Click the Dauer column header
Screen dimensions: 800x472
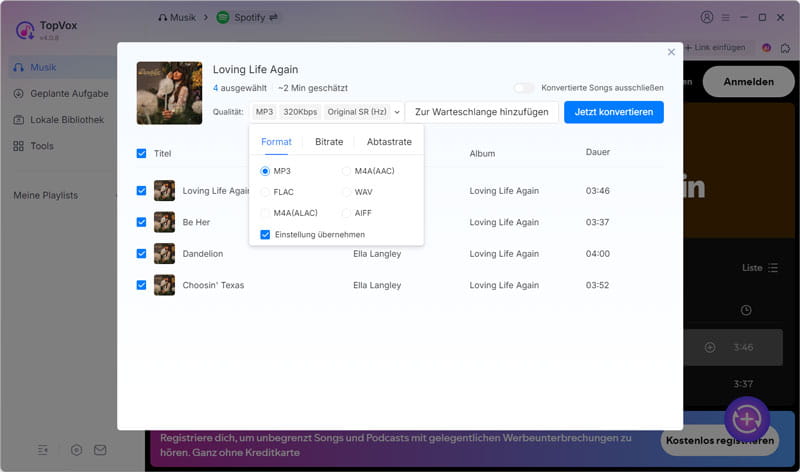(598, 152)
